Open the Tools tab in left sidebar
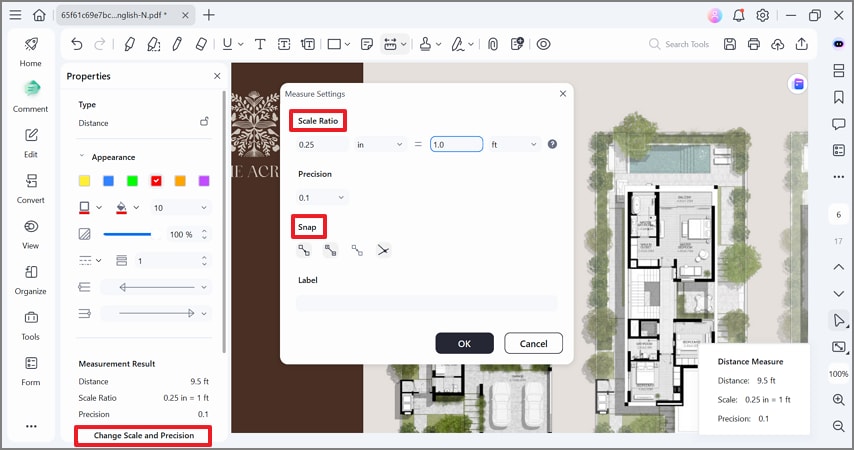 30,325
